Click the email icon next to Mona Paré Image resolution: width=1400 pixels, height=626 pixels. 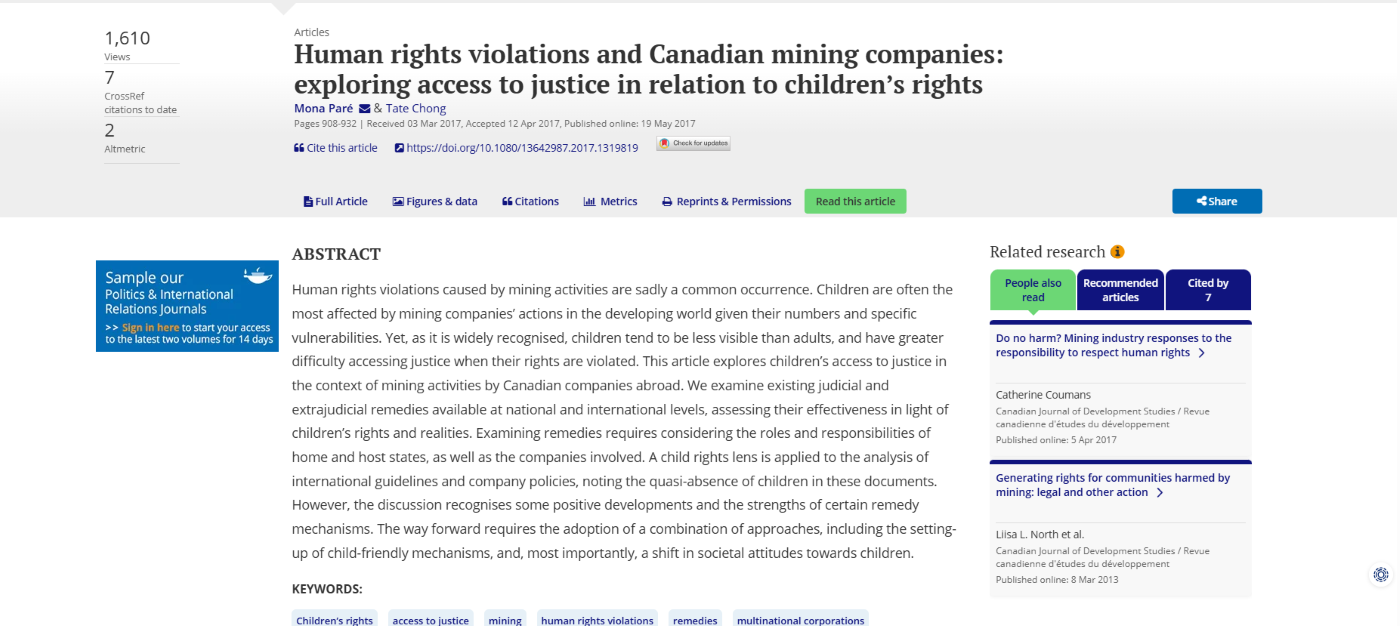(365, 109)
